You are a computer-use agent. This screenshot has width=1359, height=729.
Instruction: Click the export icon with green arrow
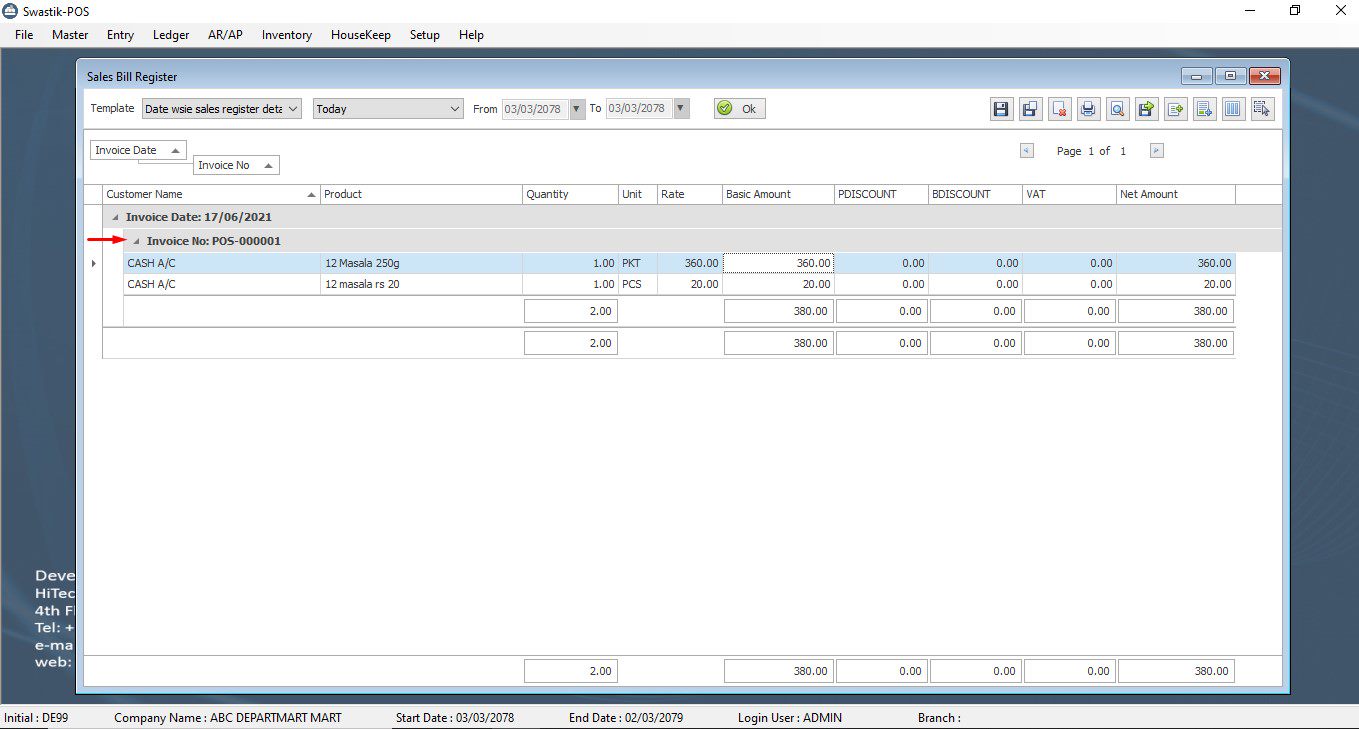(x=1146, y=109)
